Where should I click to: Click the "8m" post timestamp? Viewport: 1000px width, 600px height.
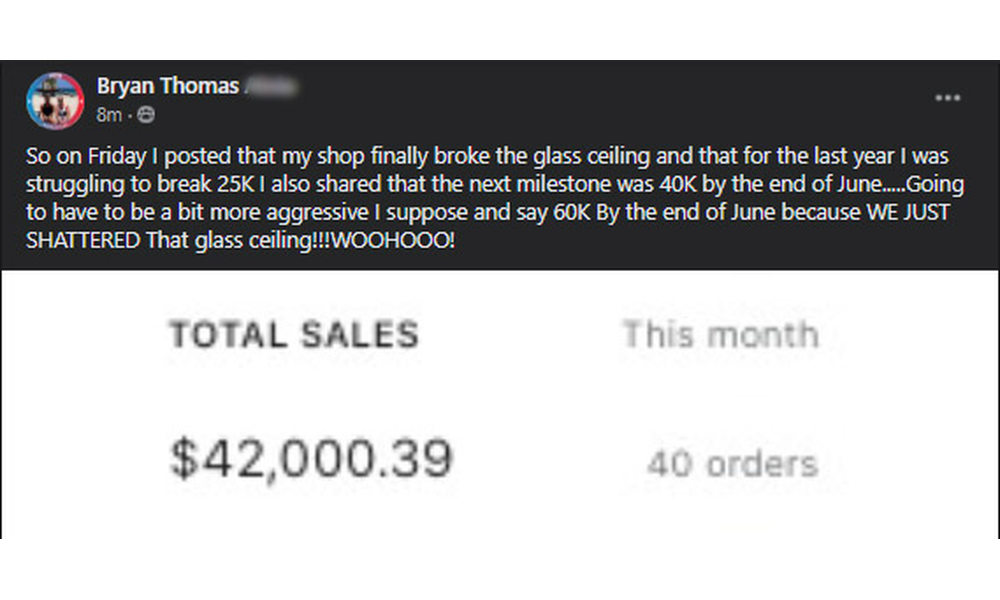[x=109, y=115]
